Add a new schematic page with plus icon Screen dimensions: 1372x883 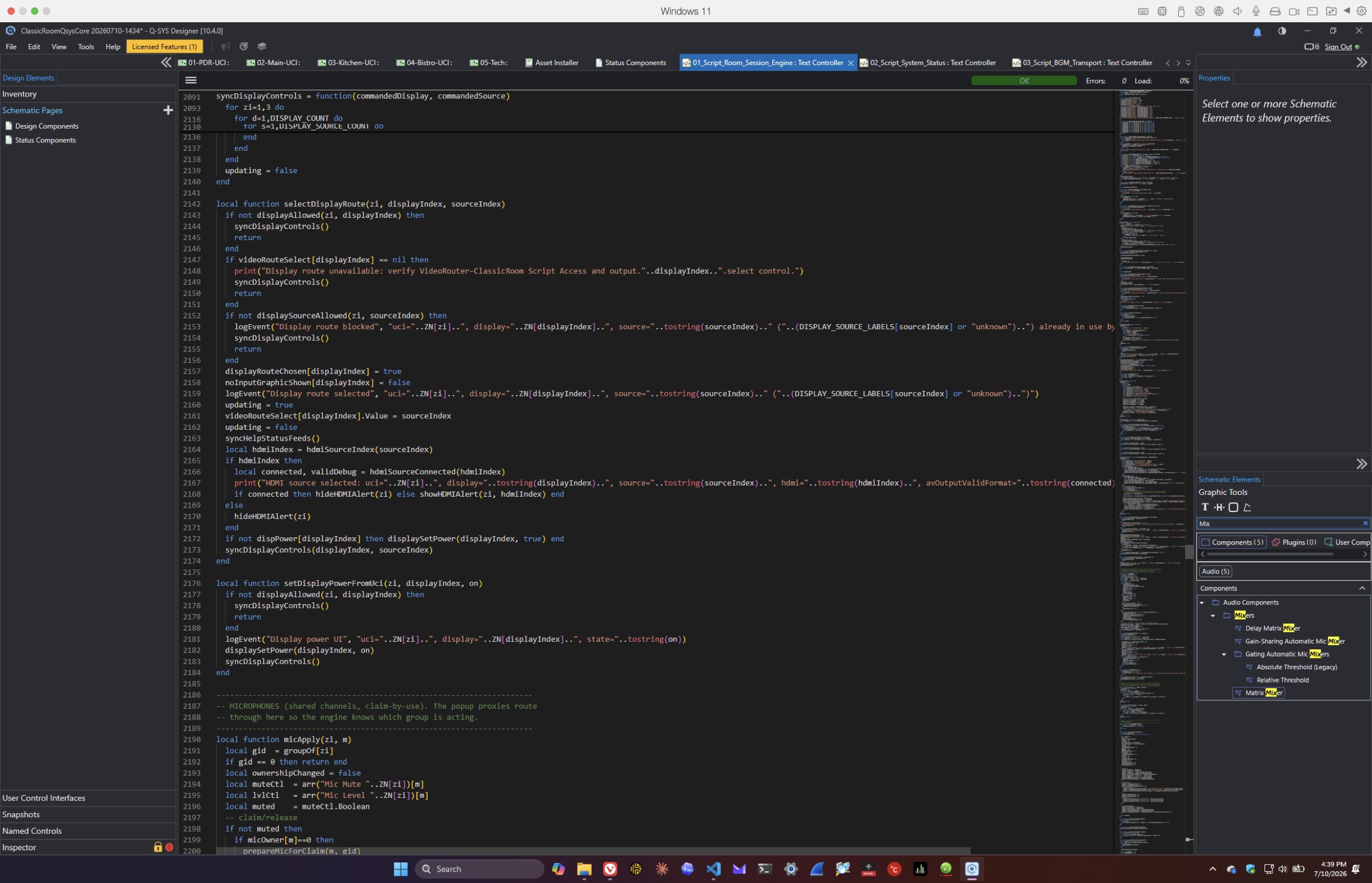(x=168, y=110)
